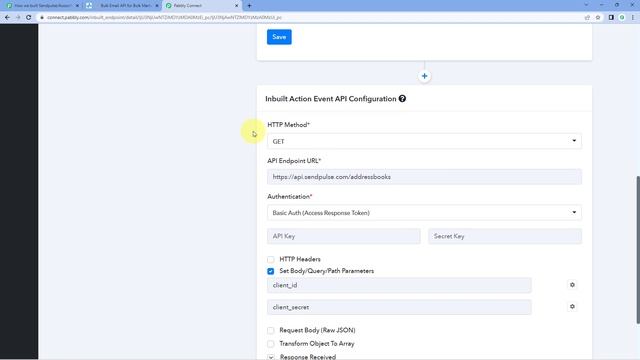Viewport: 640px width, 360px height.
Task: Close the Pabbly Connect browser tab
Action: 236,6
